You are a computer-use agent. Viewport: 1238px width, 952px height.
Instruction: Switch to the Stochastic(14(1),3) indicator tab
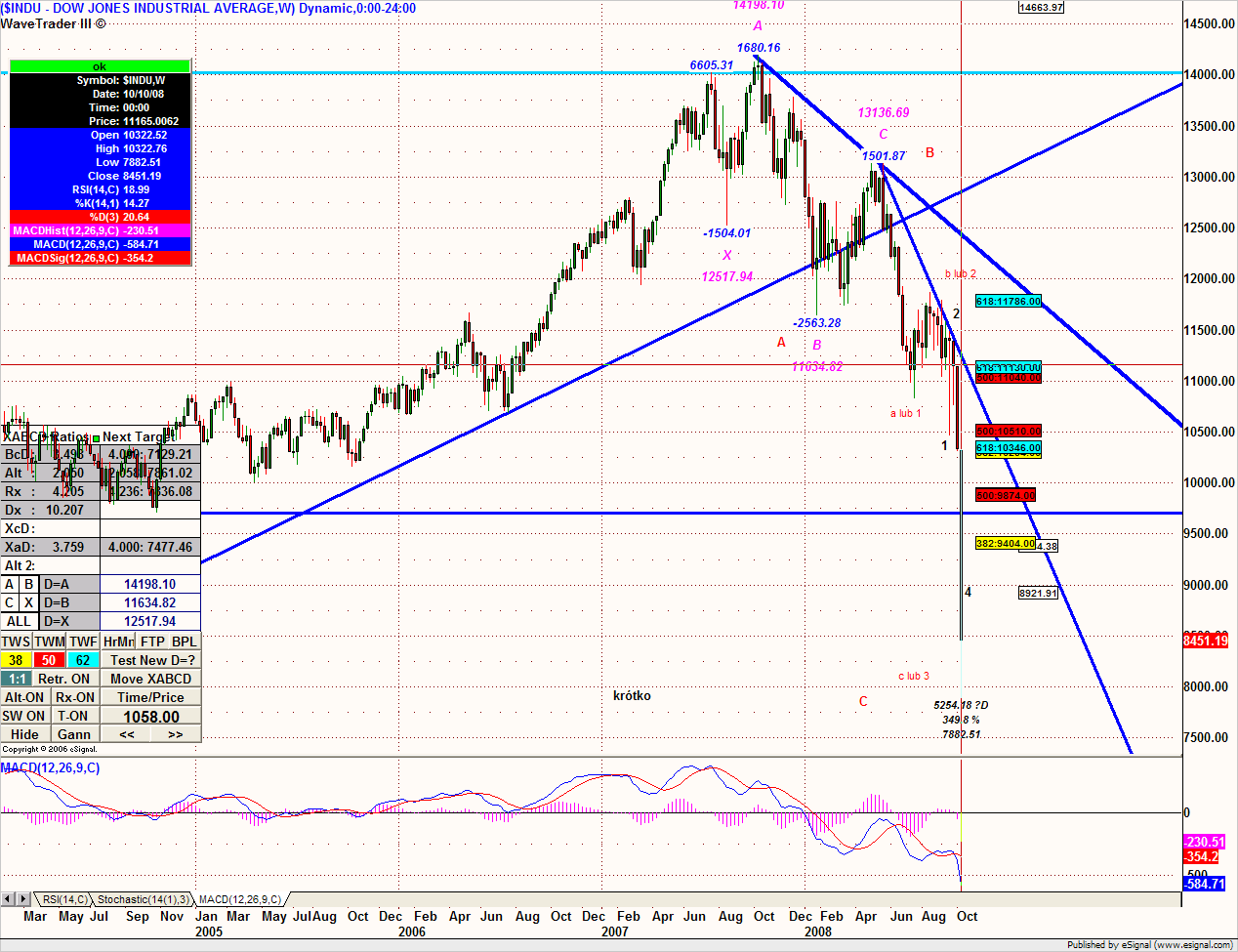pyautogui.click(x=143, y=899)
